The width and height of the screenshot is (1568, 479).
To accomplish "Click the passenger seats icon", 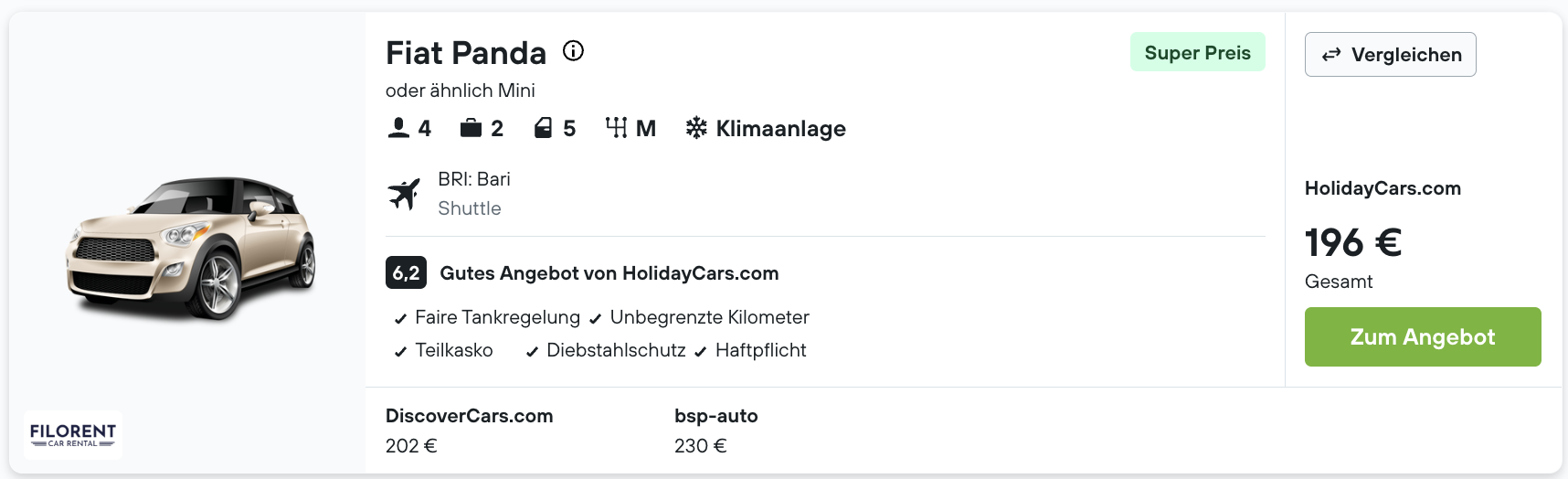I will pos(398,128).
